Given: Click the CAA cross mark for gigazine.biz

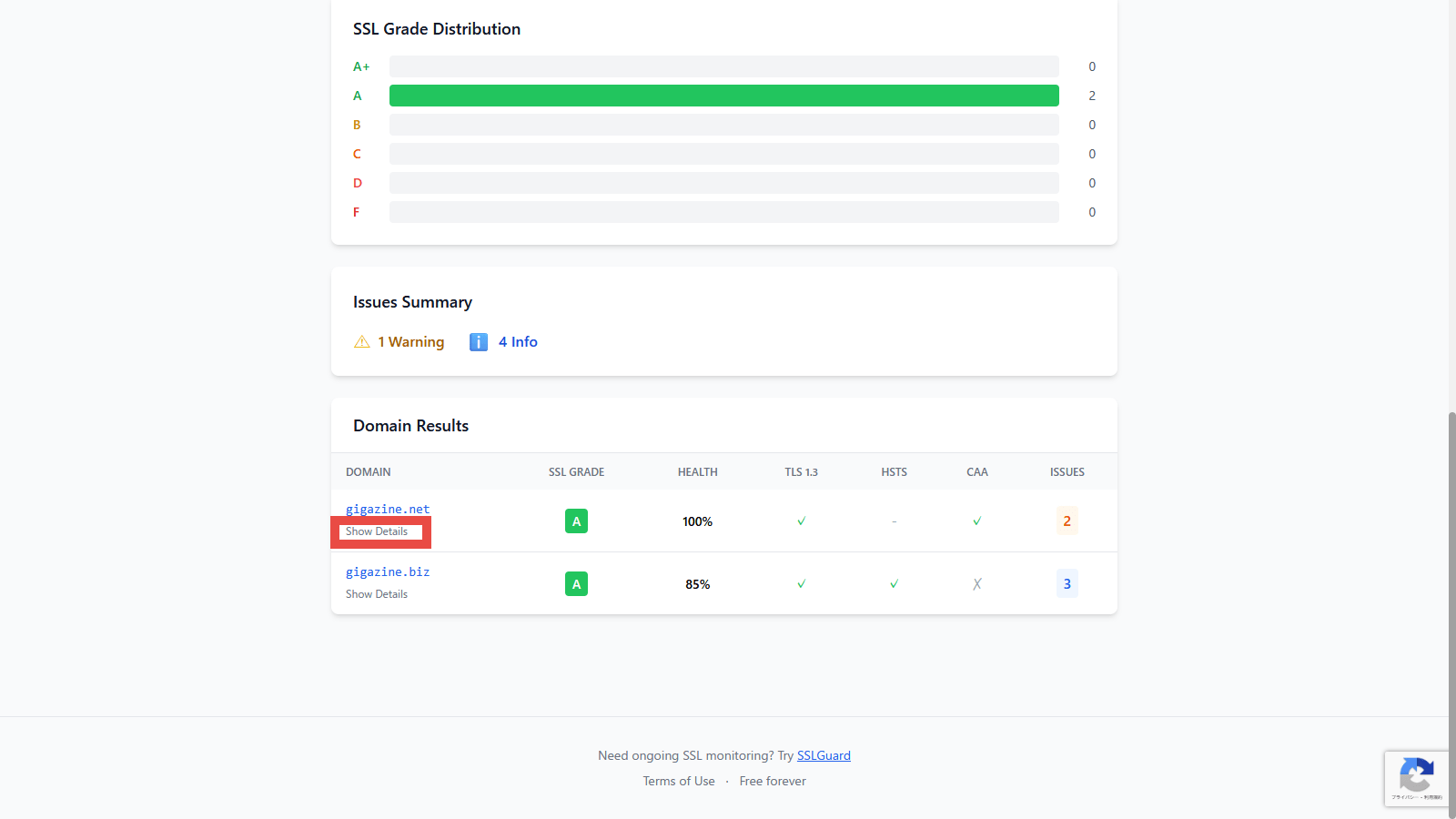Looking at the screenshot, I should point(977,584).
